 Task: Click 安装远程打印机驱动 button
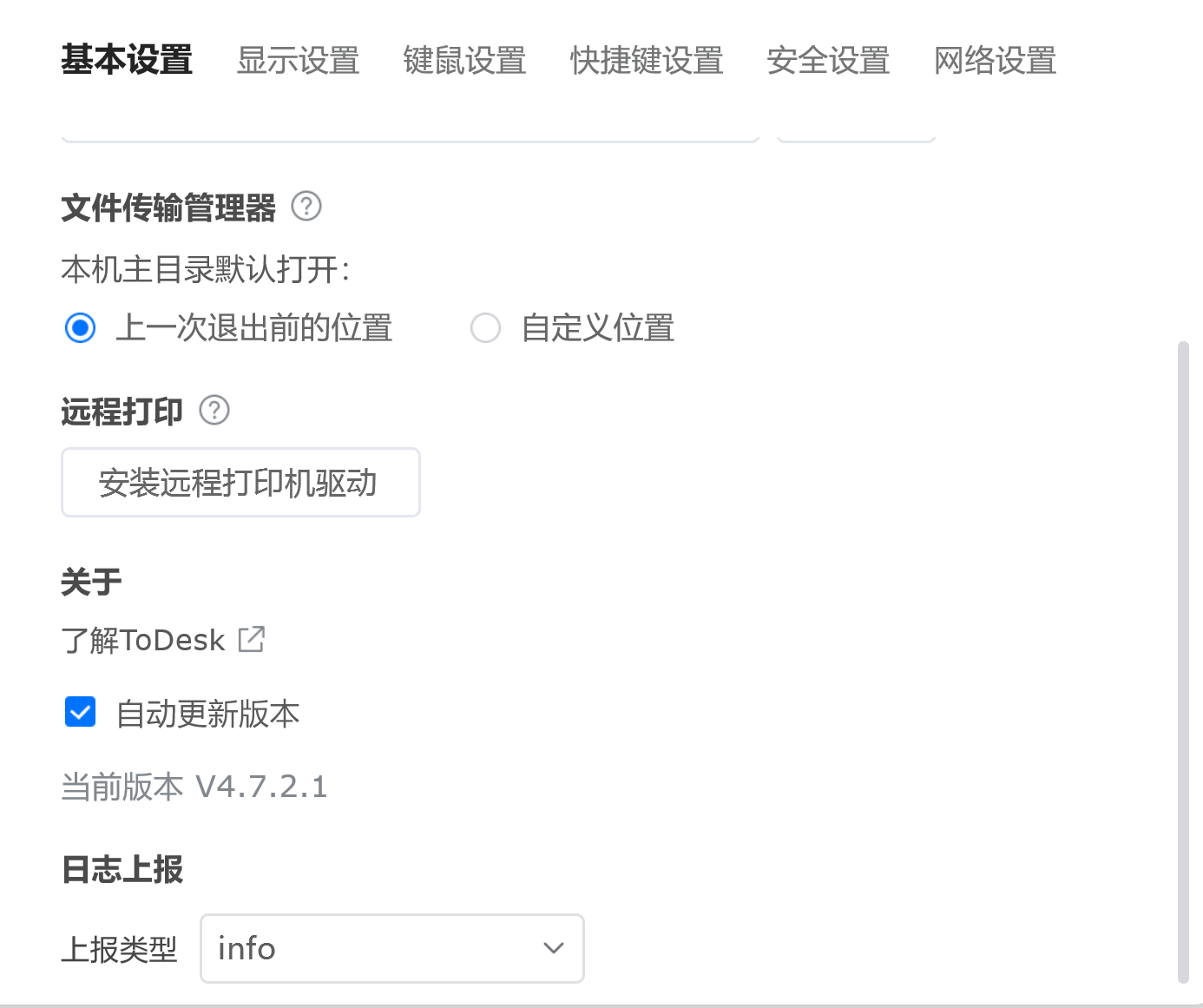240,483
